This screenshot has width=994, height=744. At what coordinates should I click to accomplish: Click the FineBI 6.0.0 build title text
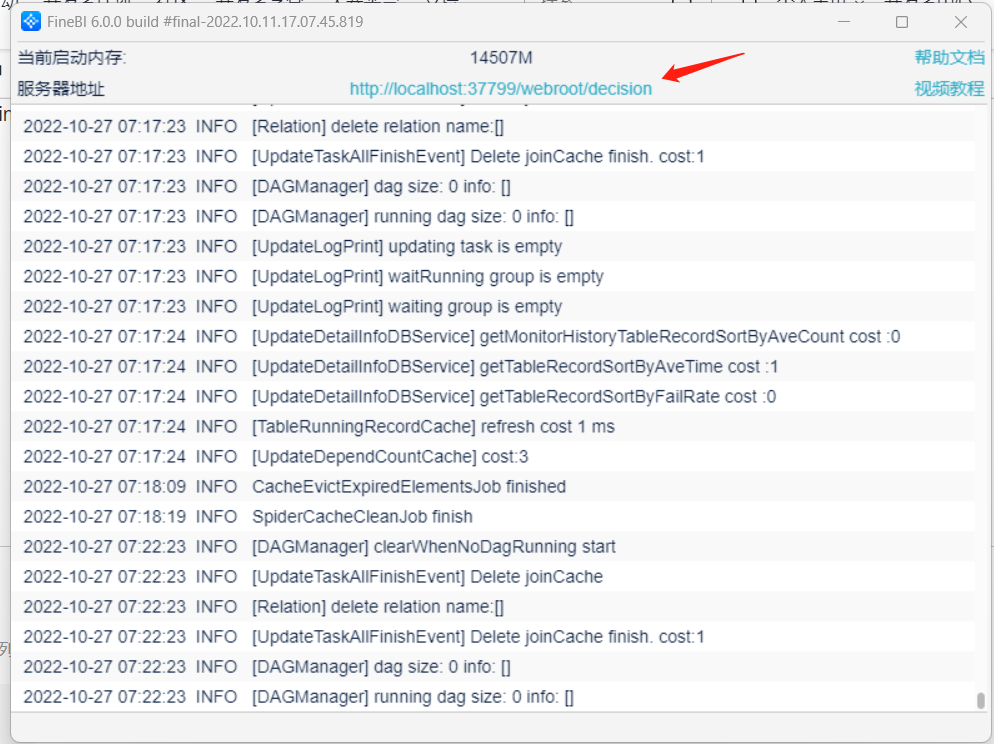[x=205, y=22]
